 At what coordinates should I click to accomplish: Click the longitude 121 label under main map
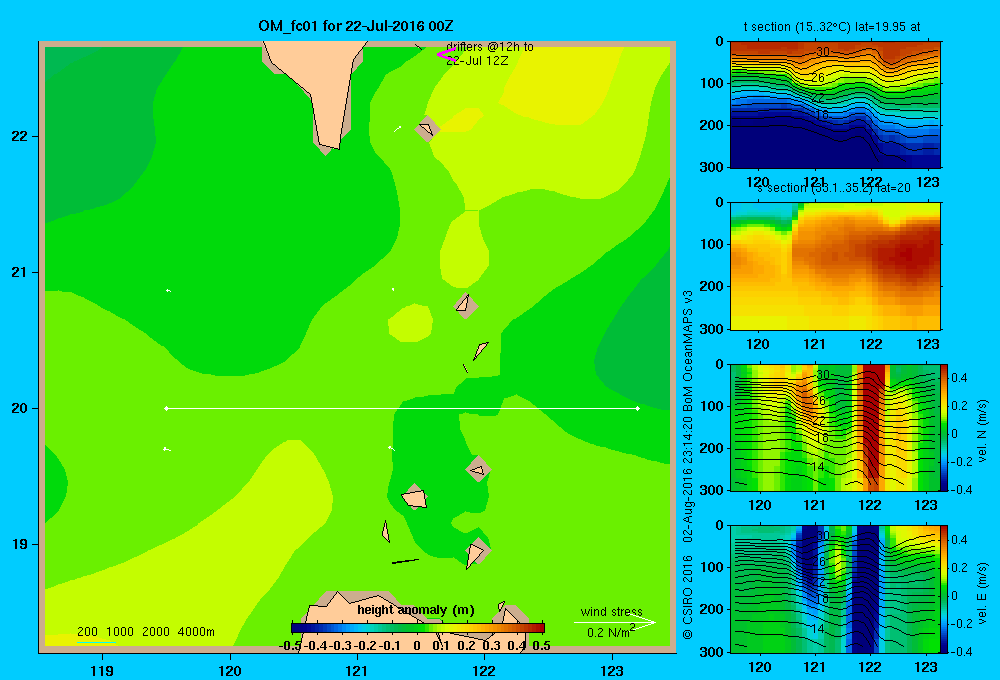pos(357,670)
